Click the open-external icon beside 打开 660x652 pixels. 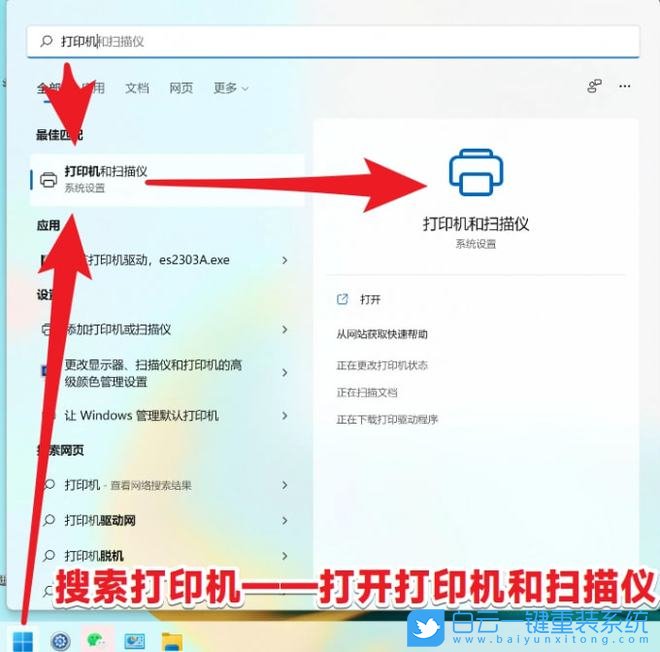(342, 299)
